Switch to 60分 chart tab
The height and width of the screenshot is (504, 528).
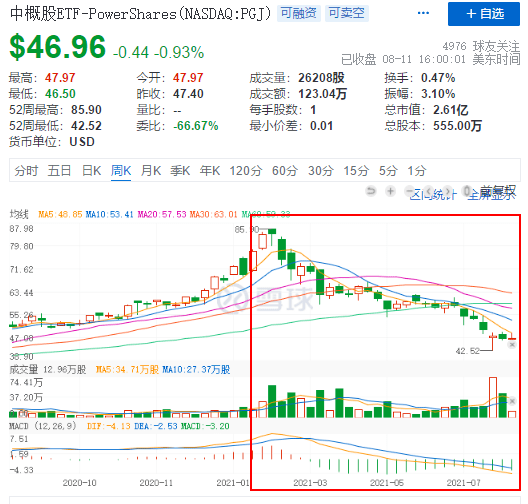285,171
